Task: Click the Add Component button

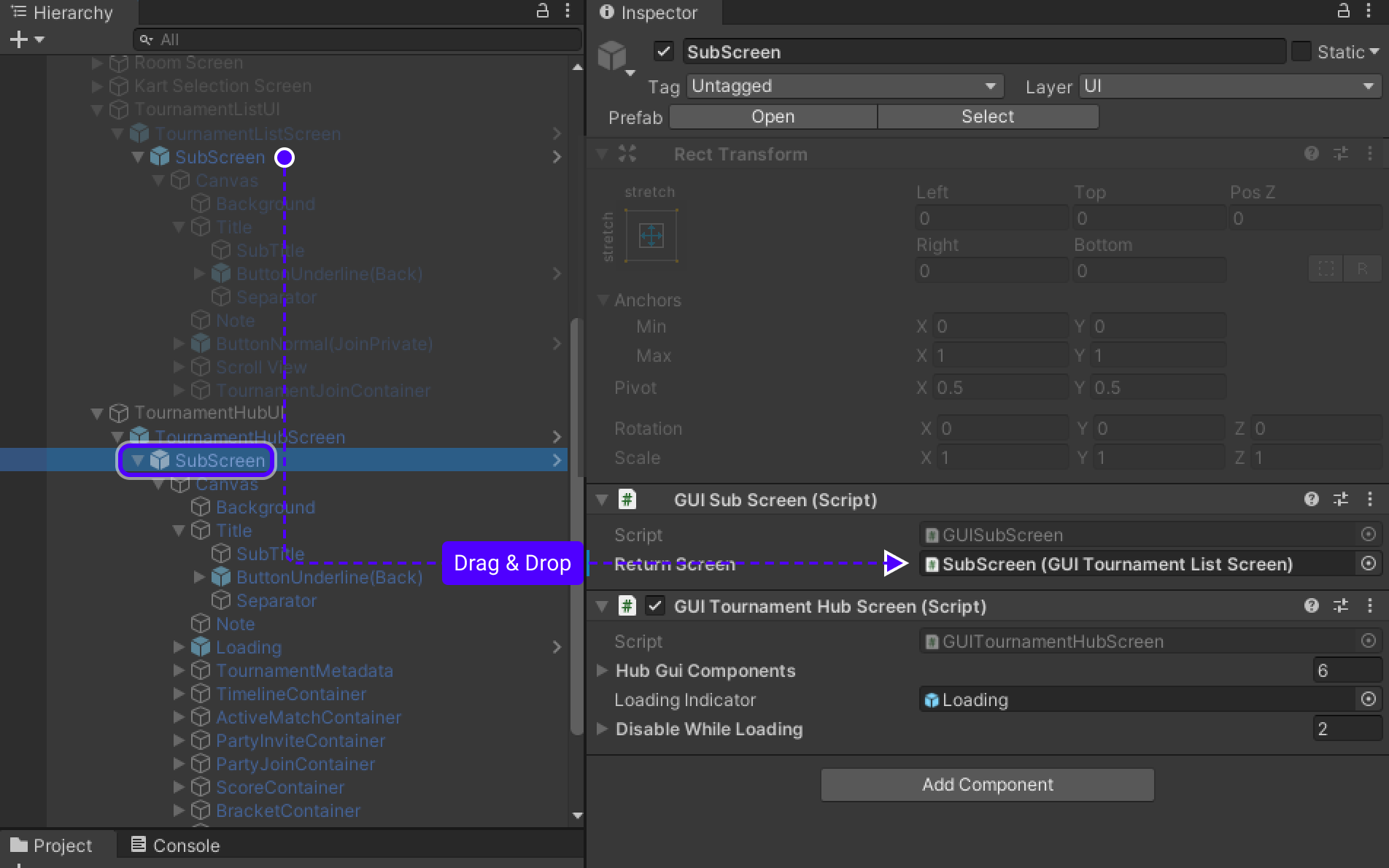Action: tap(987, 785)
